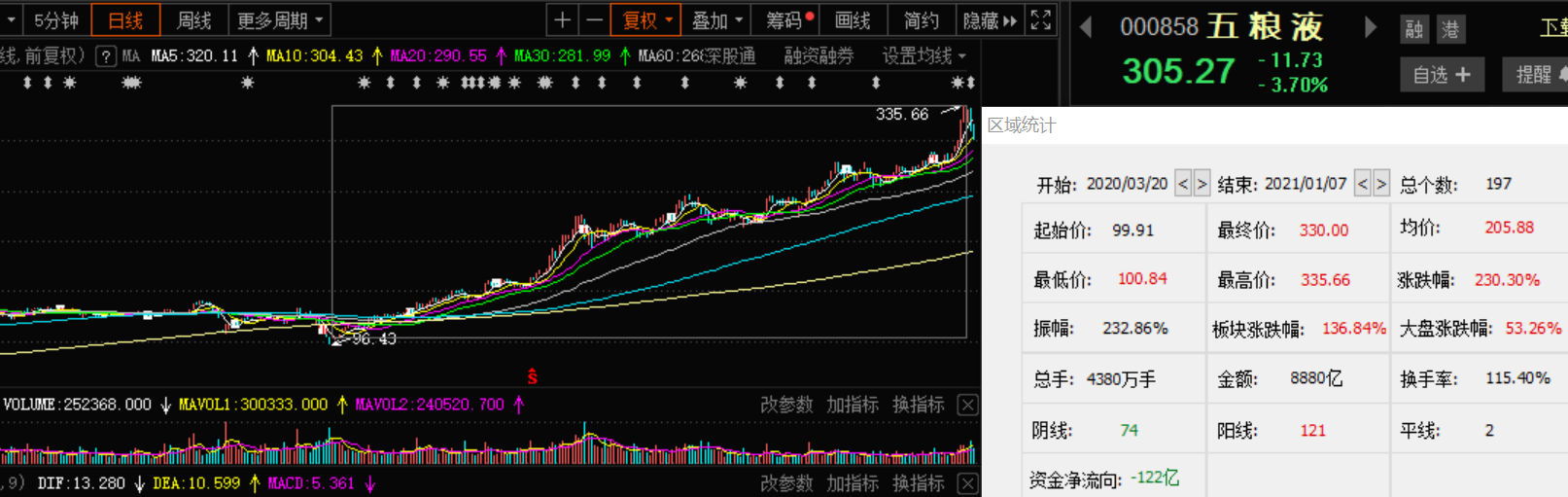Click MA30:281.99 indicator value

pos(562,56)
